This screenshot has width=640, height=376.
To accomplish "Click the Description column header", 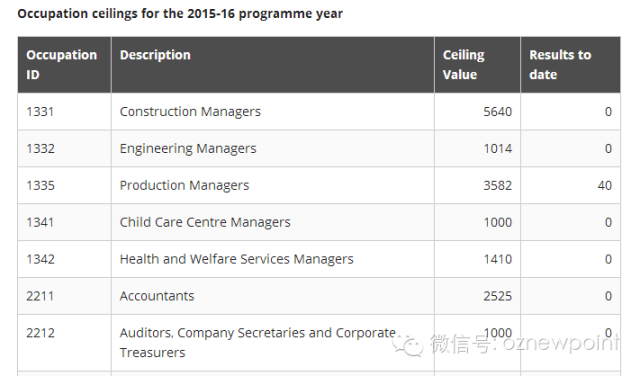I will [x=273, y=65].
